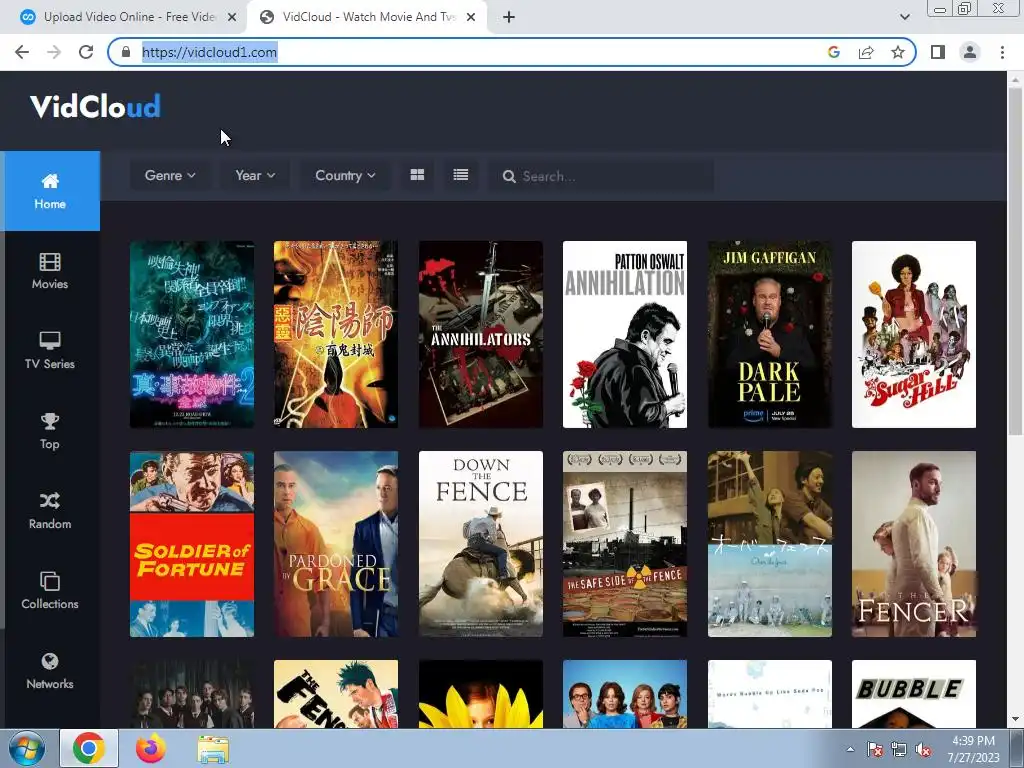The image size is (1024, 768).
Task: Open the Home sidebar item
Action: coord(50,191)
